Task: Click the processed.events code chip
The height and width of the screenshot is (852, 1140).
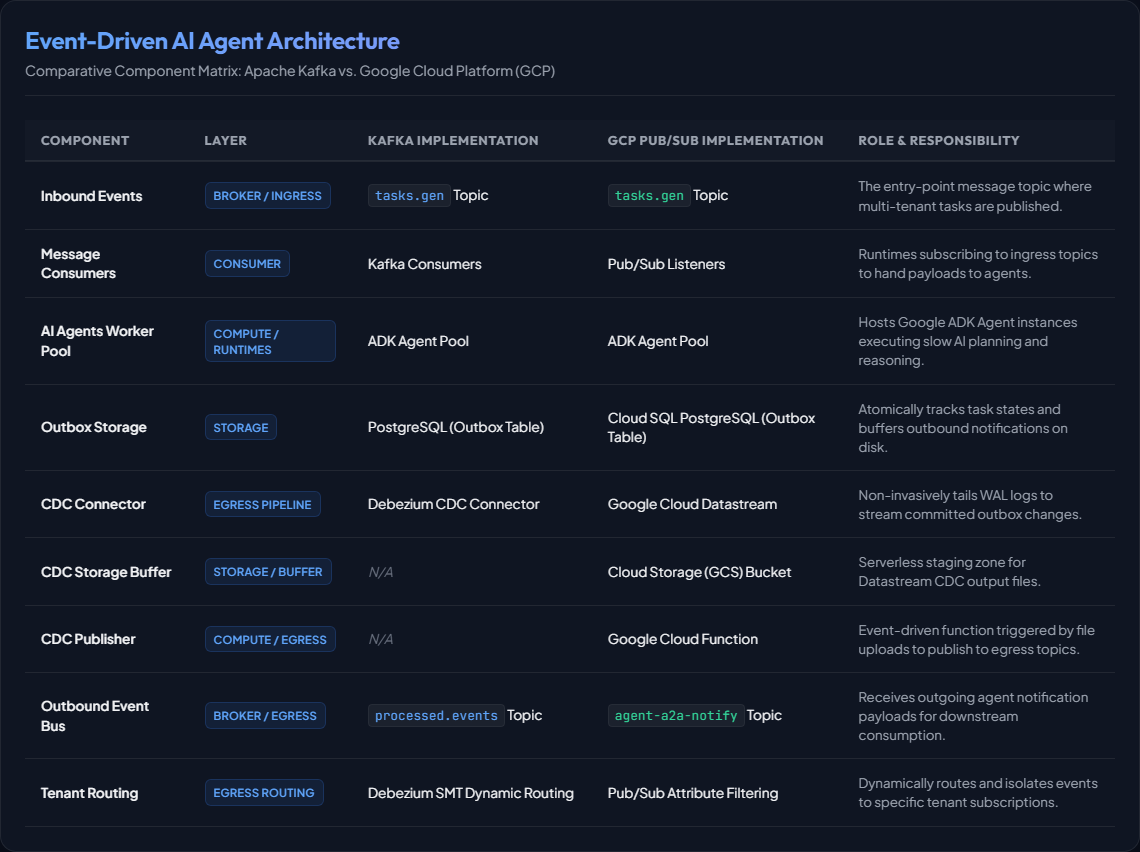Action: pyautogui.click(x=436, y=715)
